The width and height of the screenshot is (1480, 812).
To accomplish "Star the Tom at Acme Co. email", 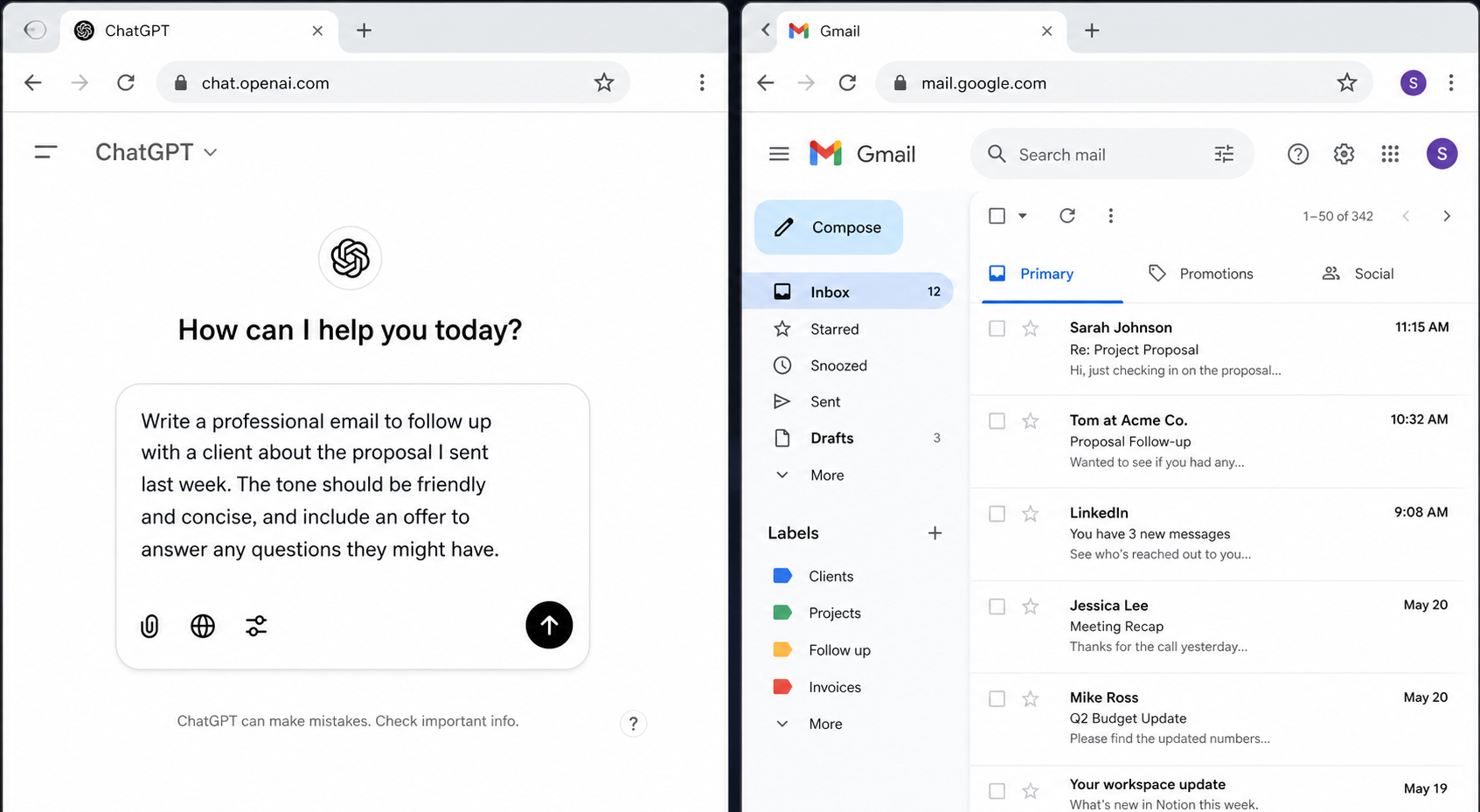I will pyautogui.click(x=1031, y=421).
